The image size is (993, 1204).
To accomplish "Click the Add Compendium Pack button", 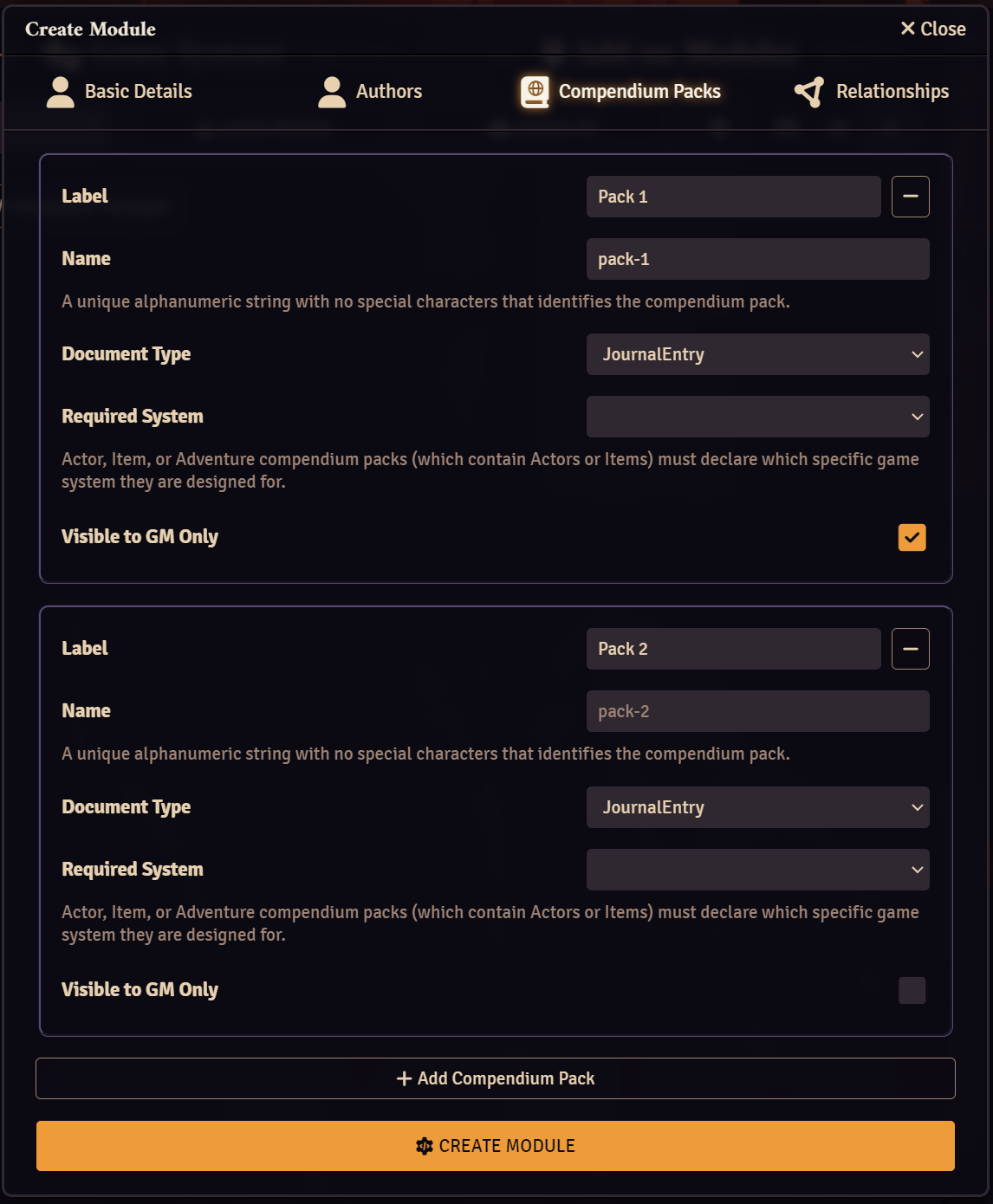I will click(496, 1078).
